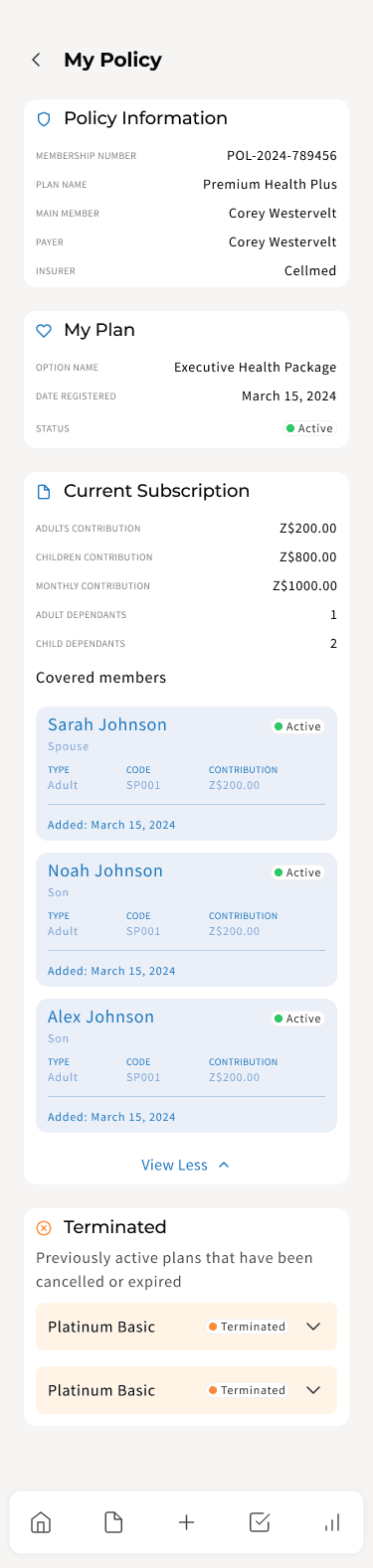Click Noah Johnson's Added: March 15, 2024 text
Image resolution: width=373 pixels, height=1568 pixels.
pyautogui.click(x=111, y=971)
